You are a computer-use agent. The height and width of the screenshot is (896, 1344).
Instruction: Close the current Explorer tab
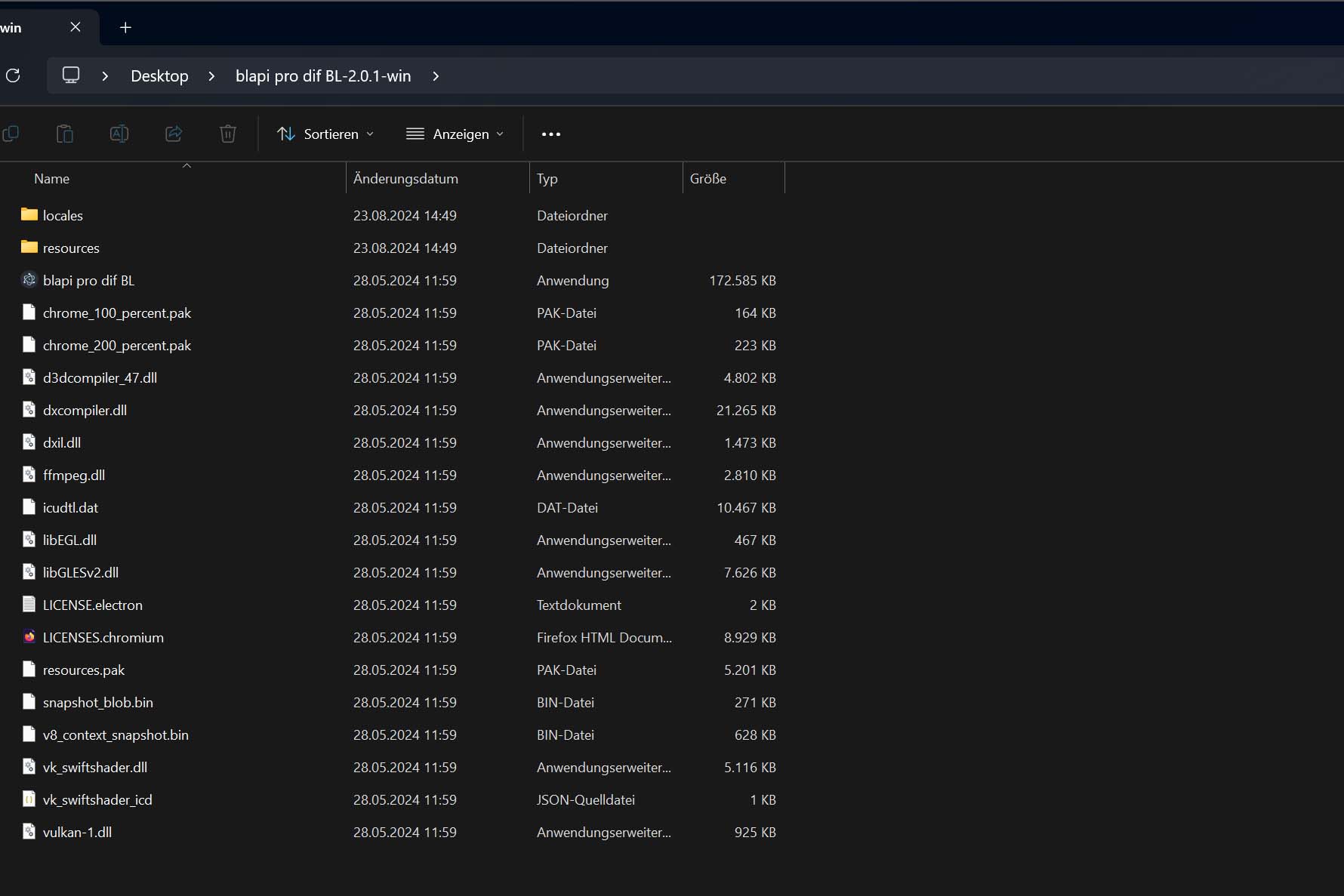point(76,27)
